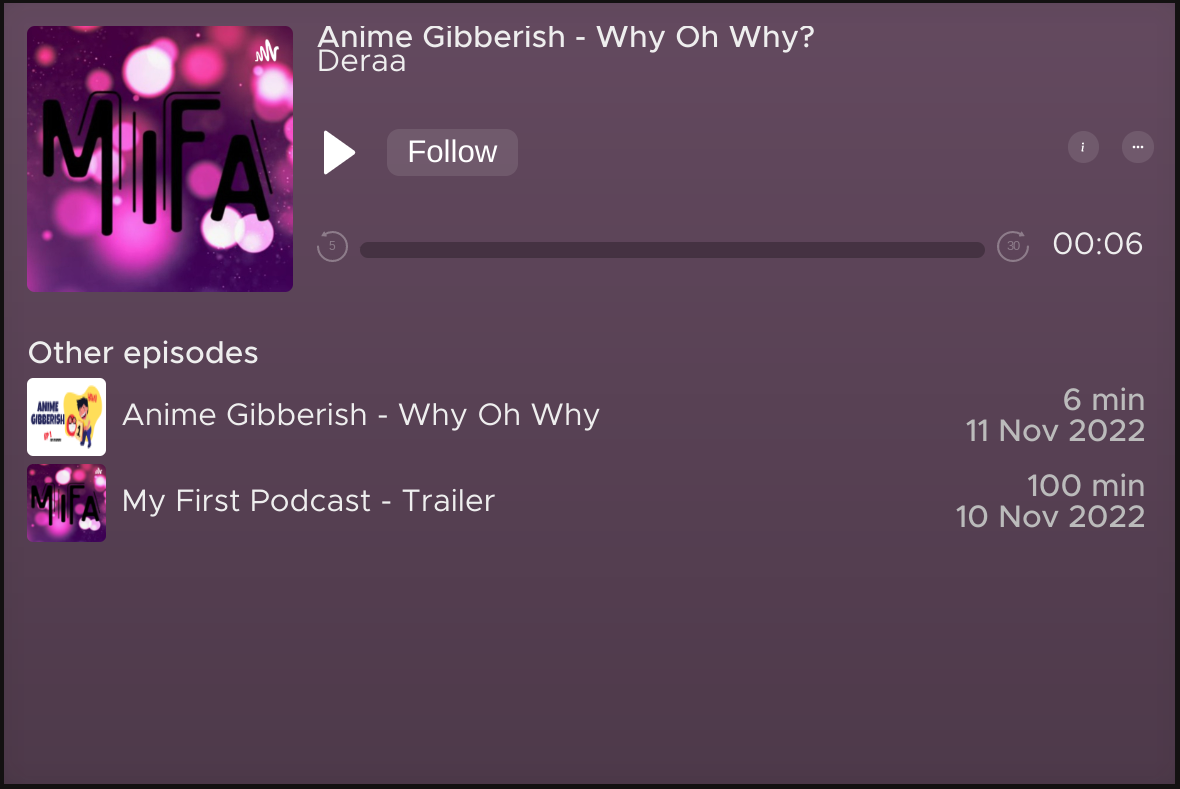
Task: Select My First Podcast - Trailer episode
Action: (x=586, y=503)
